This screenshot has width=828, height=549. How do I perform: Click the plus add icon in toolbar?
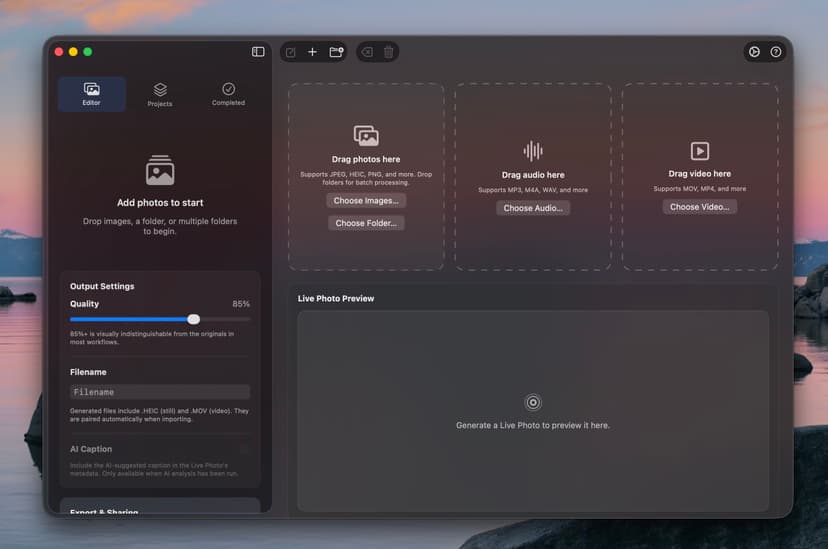coord(312,52)
